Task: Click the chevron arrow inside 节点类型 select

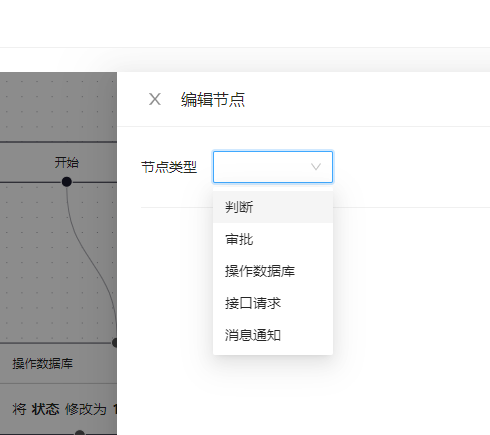Action: point(316,167)
